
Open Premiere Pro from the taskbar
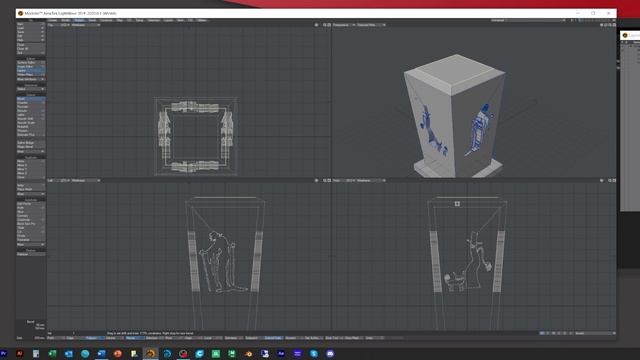[x=4, y=353]
